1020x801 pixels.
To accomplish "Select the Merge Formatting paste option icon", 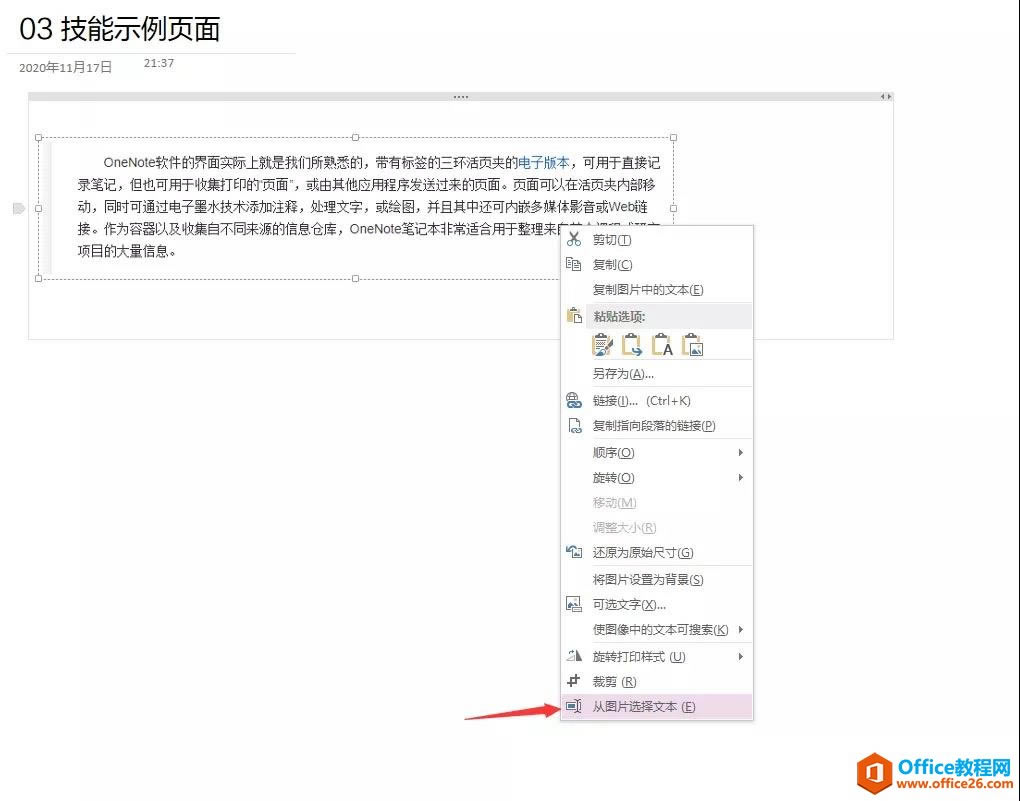I will tap(632, 344).
